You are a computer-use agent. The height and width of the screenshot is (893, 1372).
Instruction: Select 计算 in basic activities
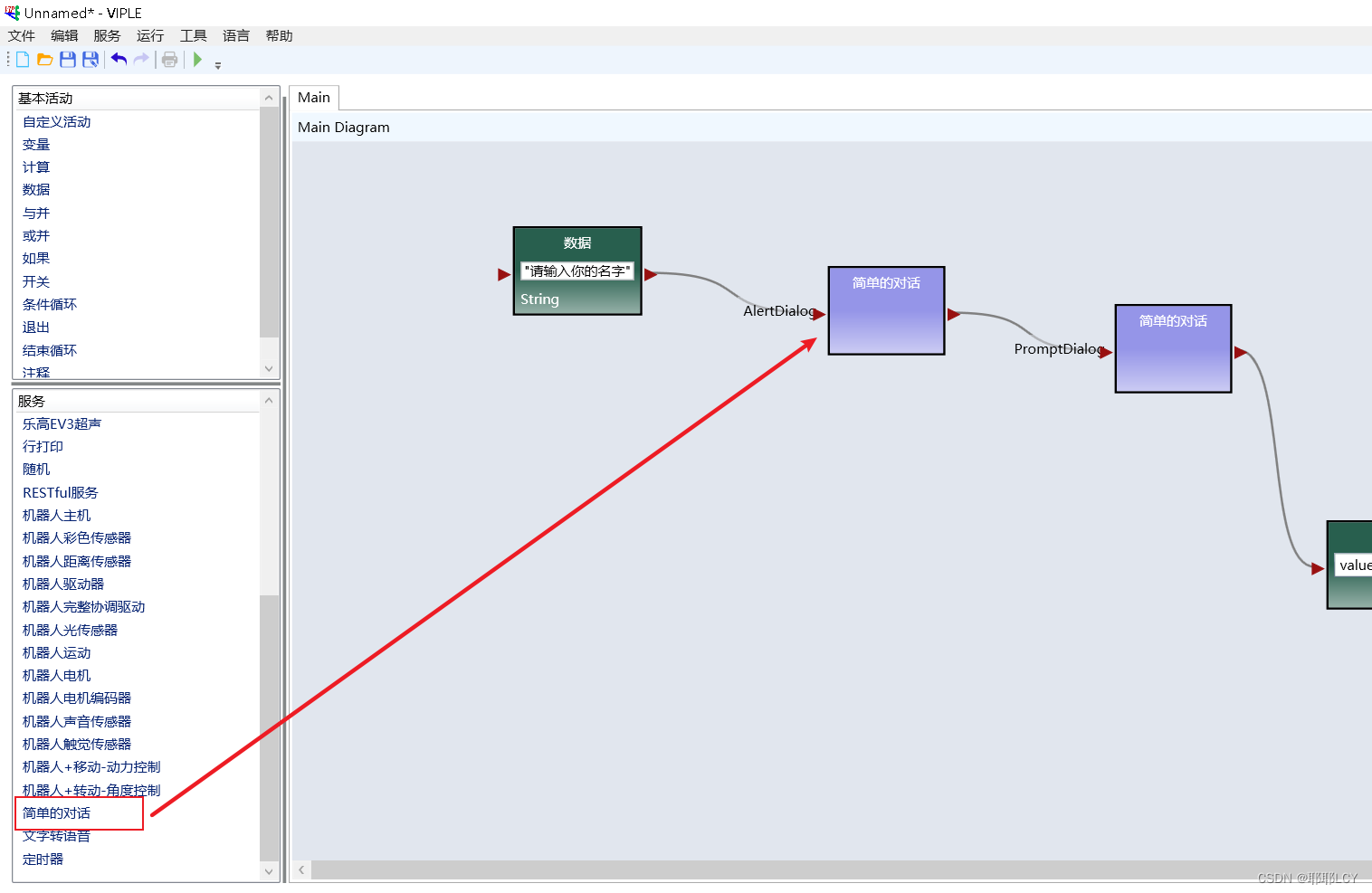coord(36,167)
